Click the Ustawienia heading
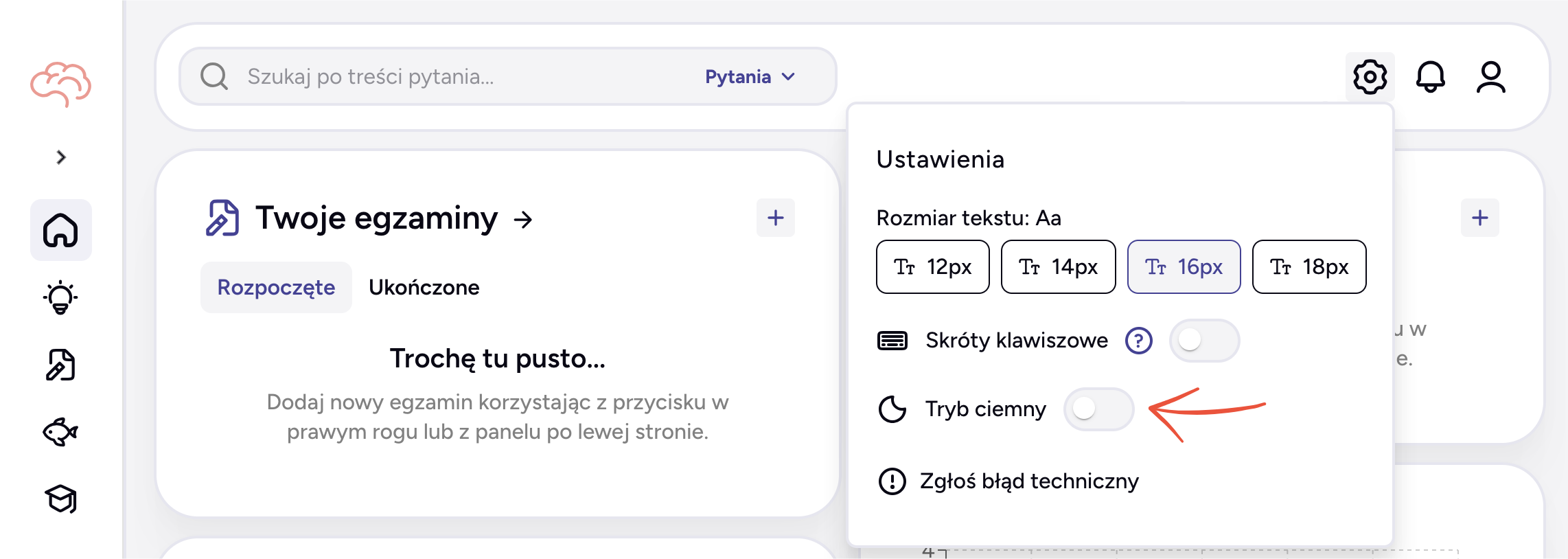Viewport: 1568px width, 559px height. 941,159
